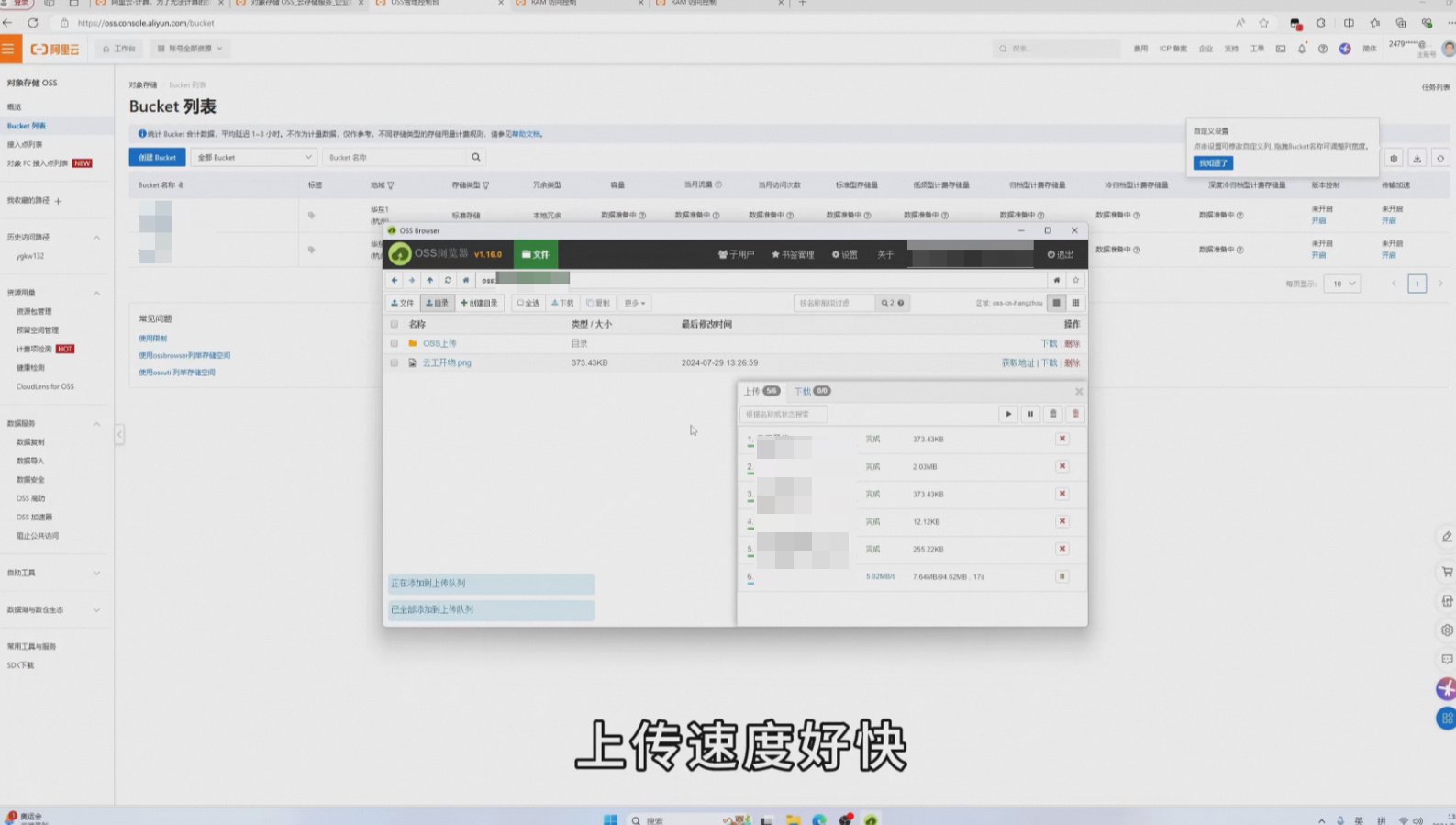Image resolution: width=1456 pixels, height=825 pixels.
Task: Open 子用户 menu in OSS Browser
Action: [x=736, y=254]
